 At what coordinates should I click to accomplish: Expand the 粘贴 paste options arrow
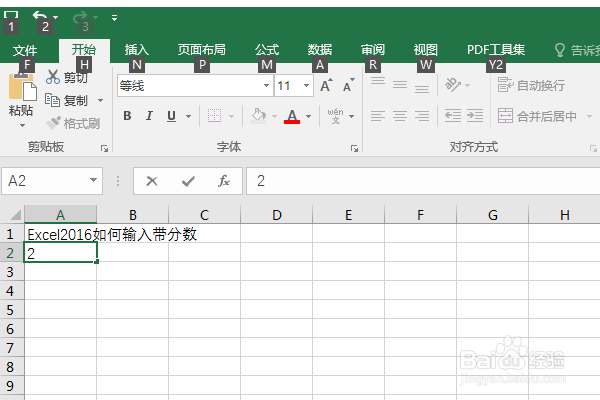[22, 125]
